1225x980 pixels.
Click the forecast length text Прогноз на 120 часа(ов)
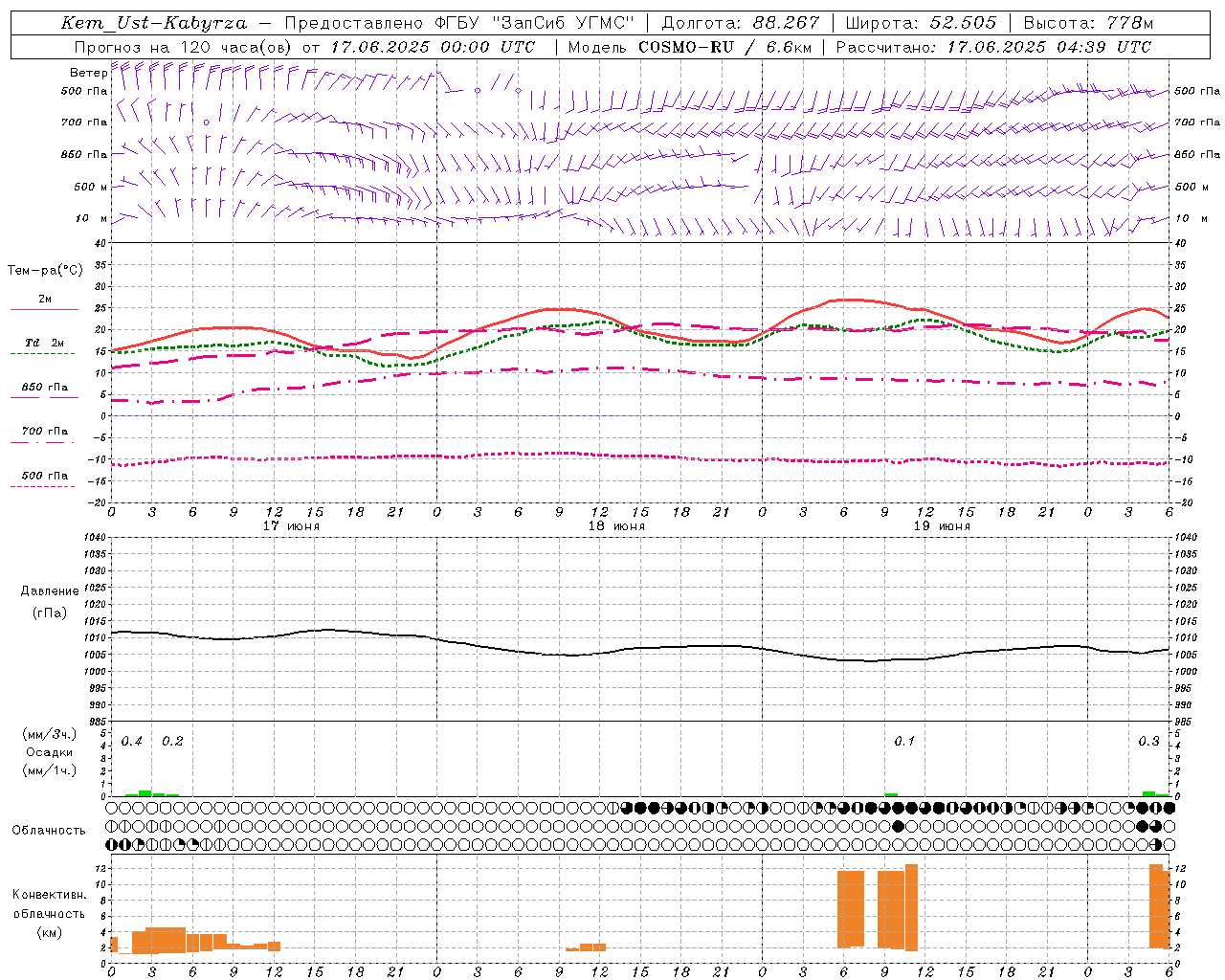click(184, 47)
